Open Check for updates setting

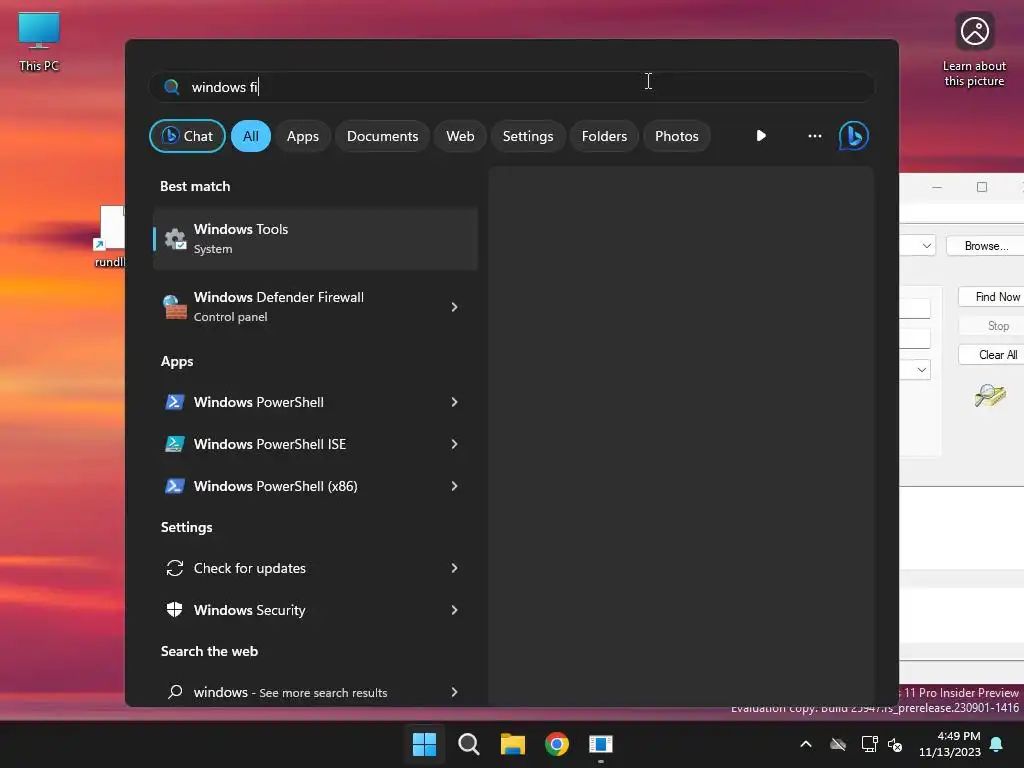pyautogui.click(x=315, y=568)
